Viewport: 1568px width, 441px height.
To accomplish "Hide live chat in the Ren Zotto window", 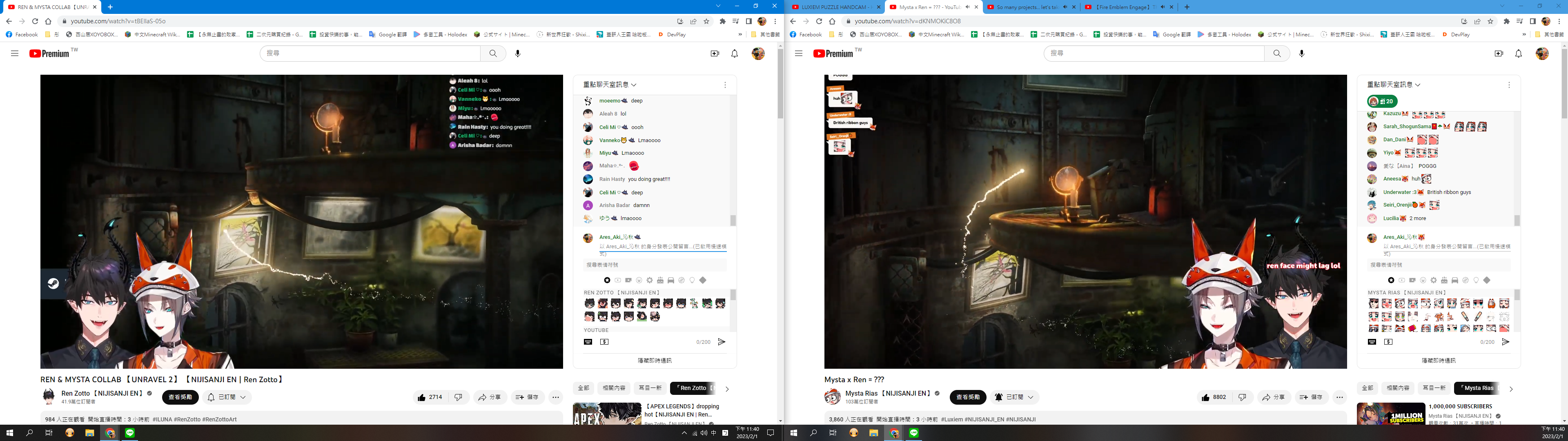I will [655, 361].
